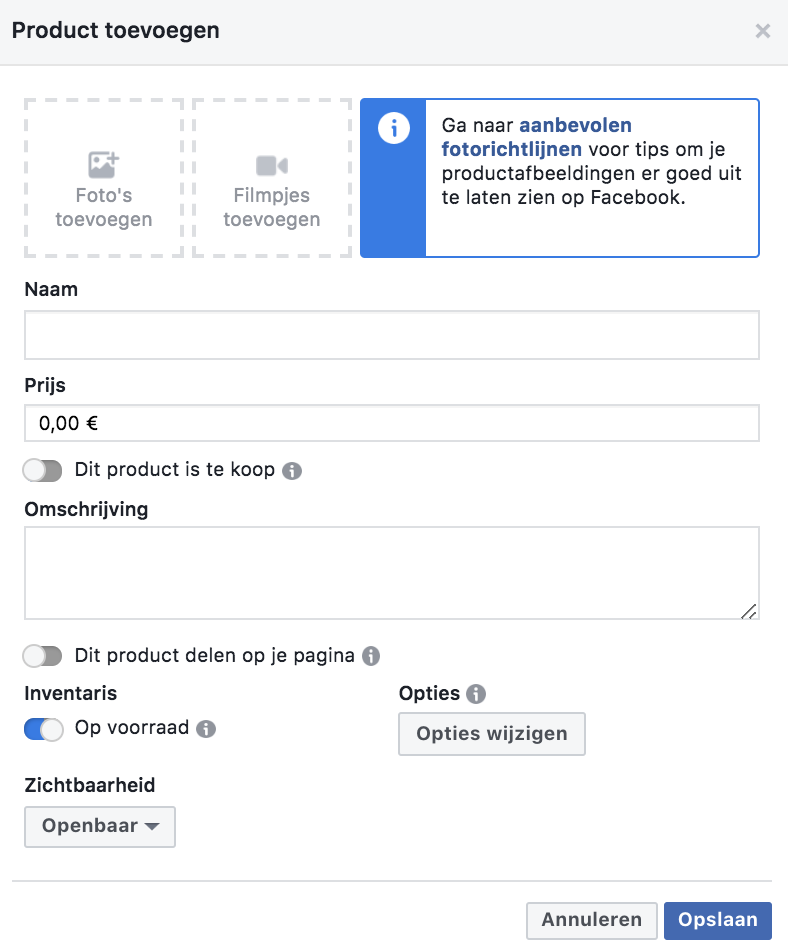The width and height of the screenshot is (788, 952).
Task: Click inside the Omschrijving text area
Action: click(x=390, y=570)
